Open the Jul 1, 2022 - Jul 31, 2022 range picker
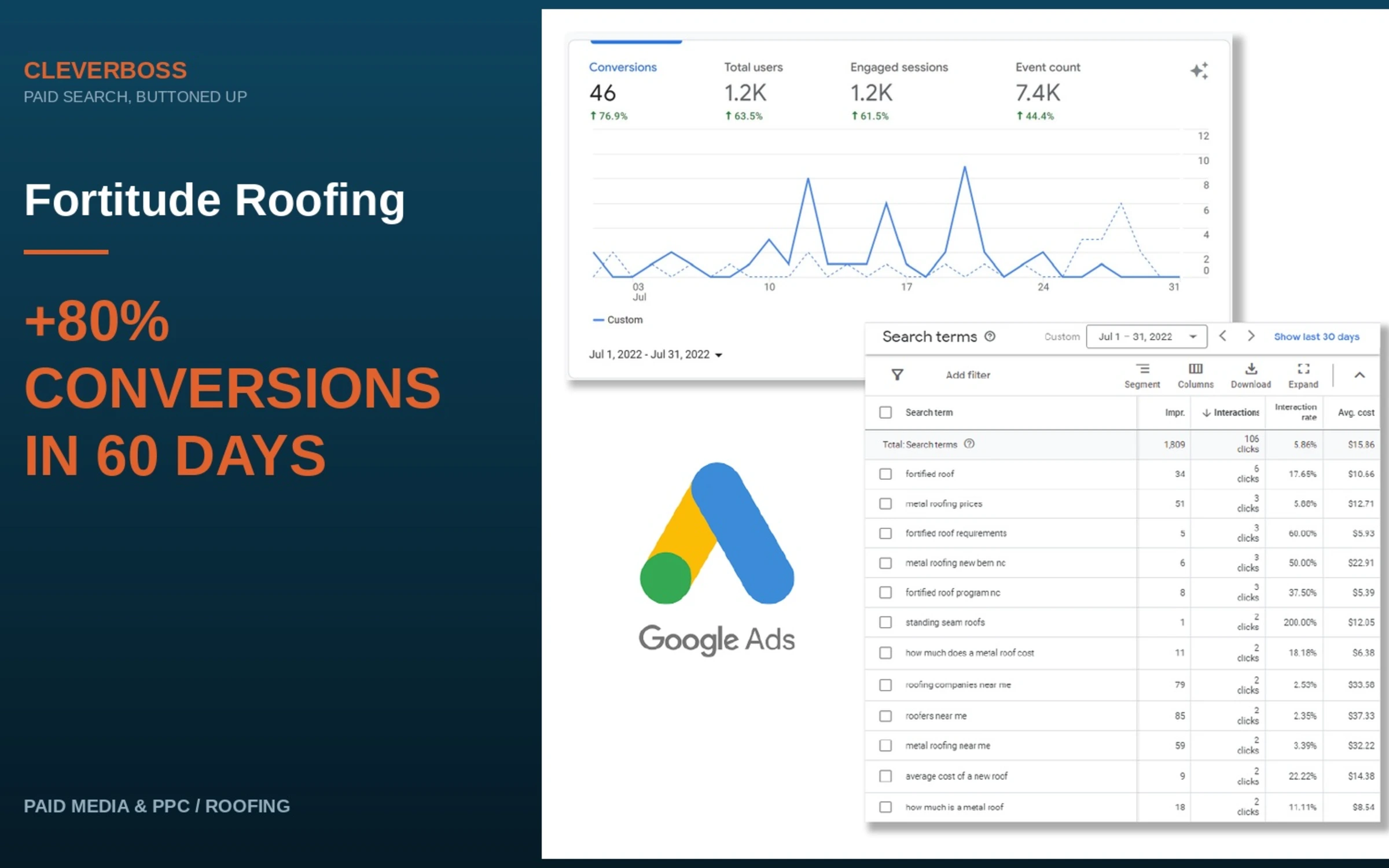 click(655, 354)
